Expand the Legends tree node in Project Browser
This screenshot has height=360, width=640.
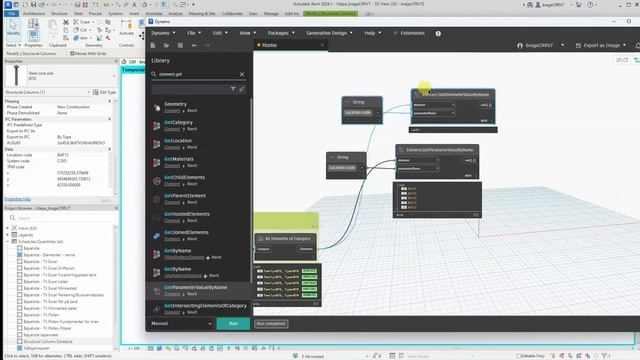[8, 235]
